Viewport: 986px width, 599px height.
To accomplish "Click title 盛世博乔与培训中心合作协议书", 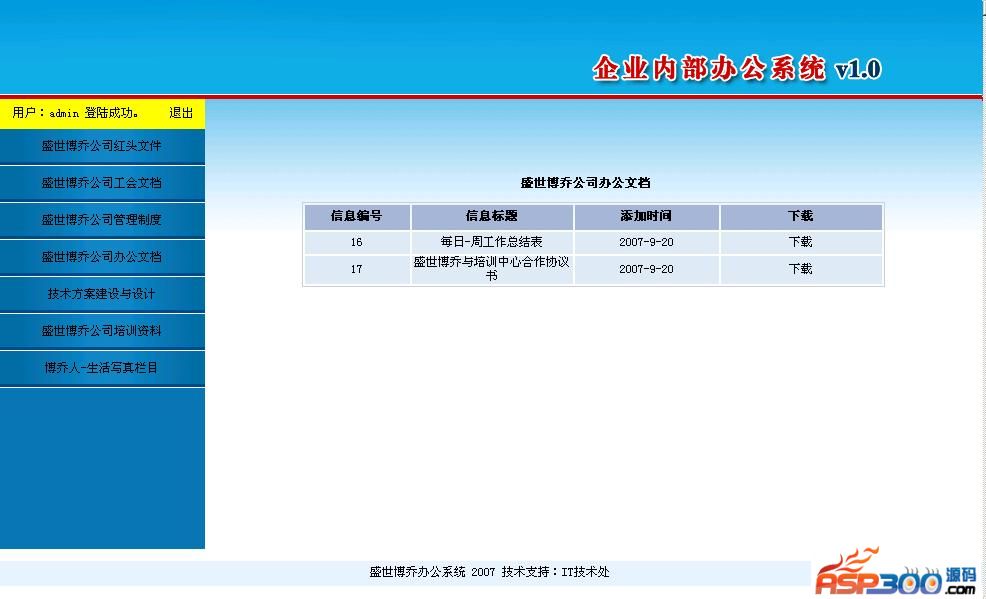I will coord(491,268).
